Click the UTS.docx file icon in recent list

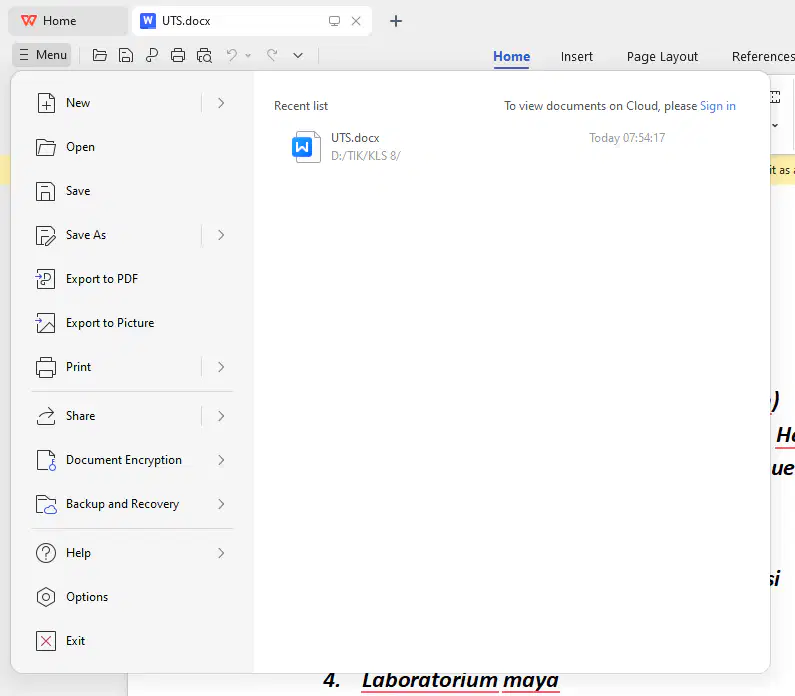click(306, 147)
